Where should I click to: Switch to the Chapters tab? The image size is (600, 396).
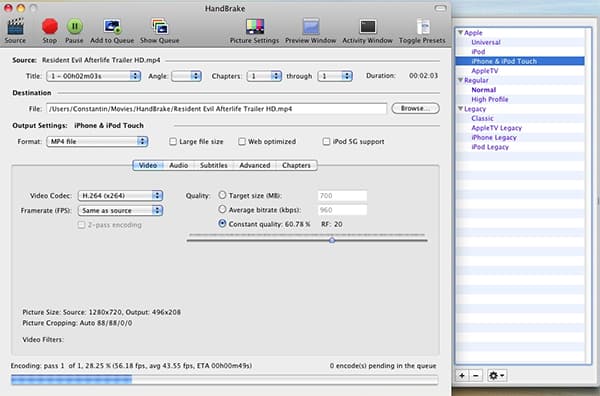click(296, 165)
